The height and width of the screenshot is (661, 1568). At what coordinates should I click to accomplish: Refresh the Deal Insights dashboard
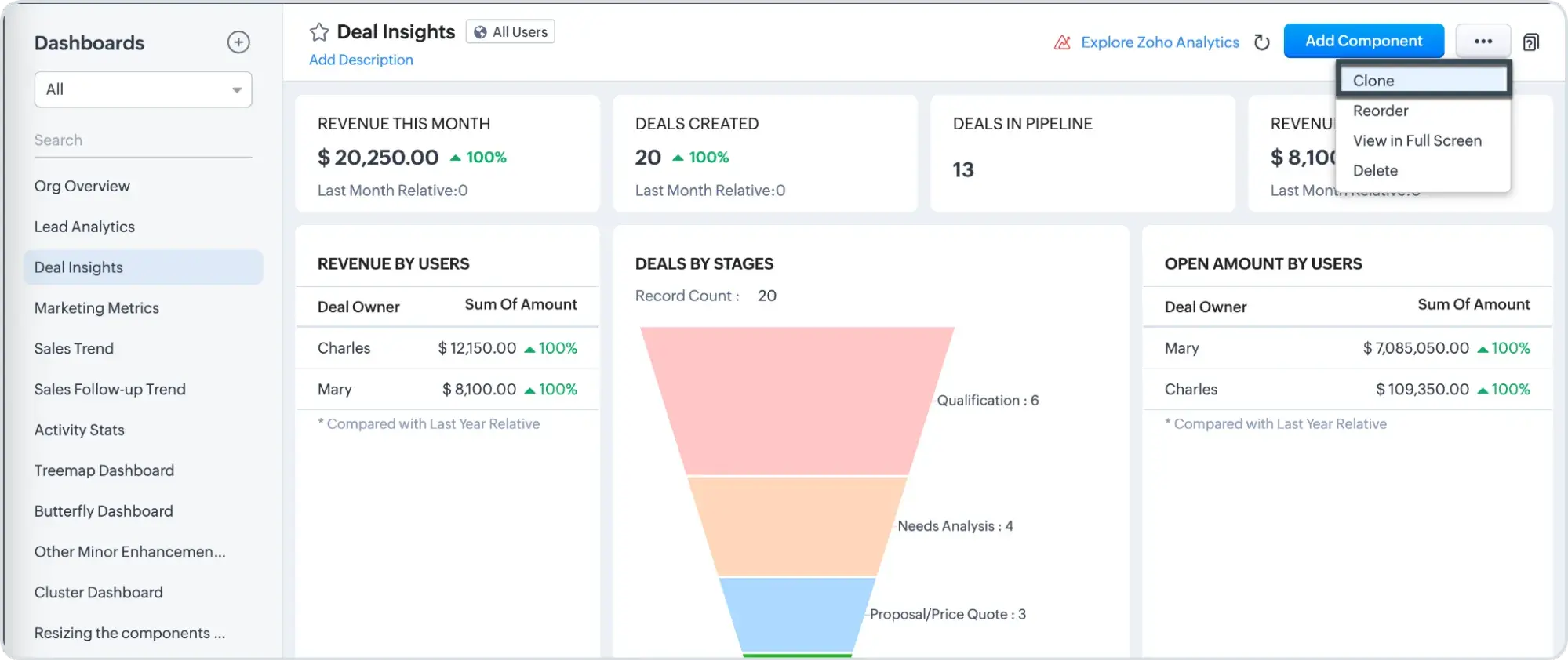pos(1261,42)
